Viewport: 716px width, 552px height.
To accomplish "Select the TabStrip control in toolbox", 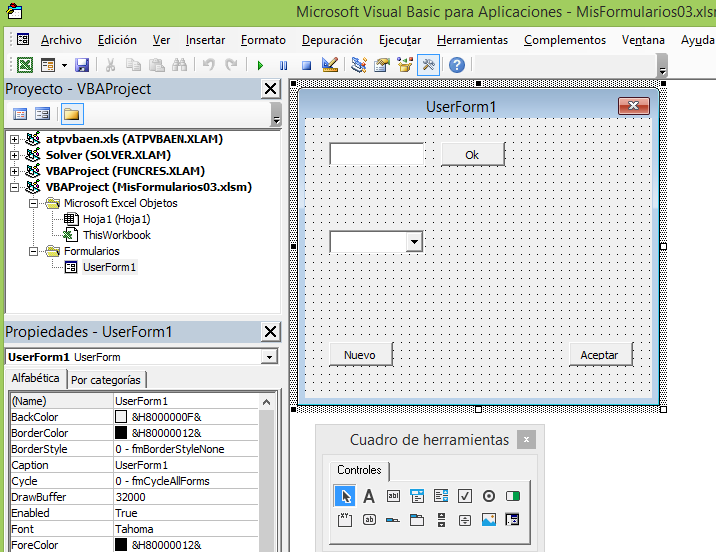I will [x=393, y=520].
